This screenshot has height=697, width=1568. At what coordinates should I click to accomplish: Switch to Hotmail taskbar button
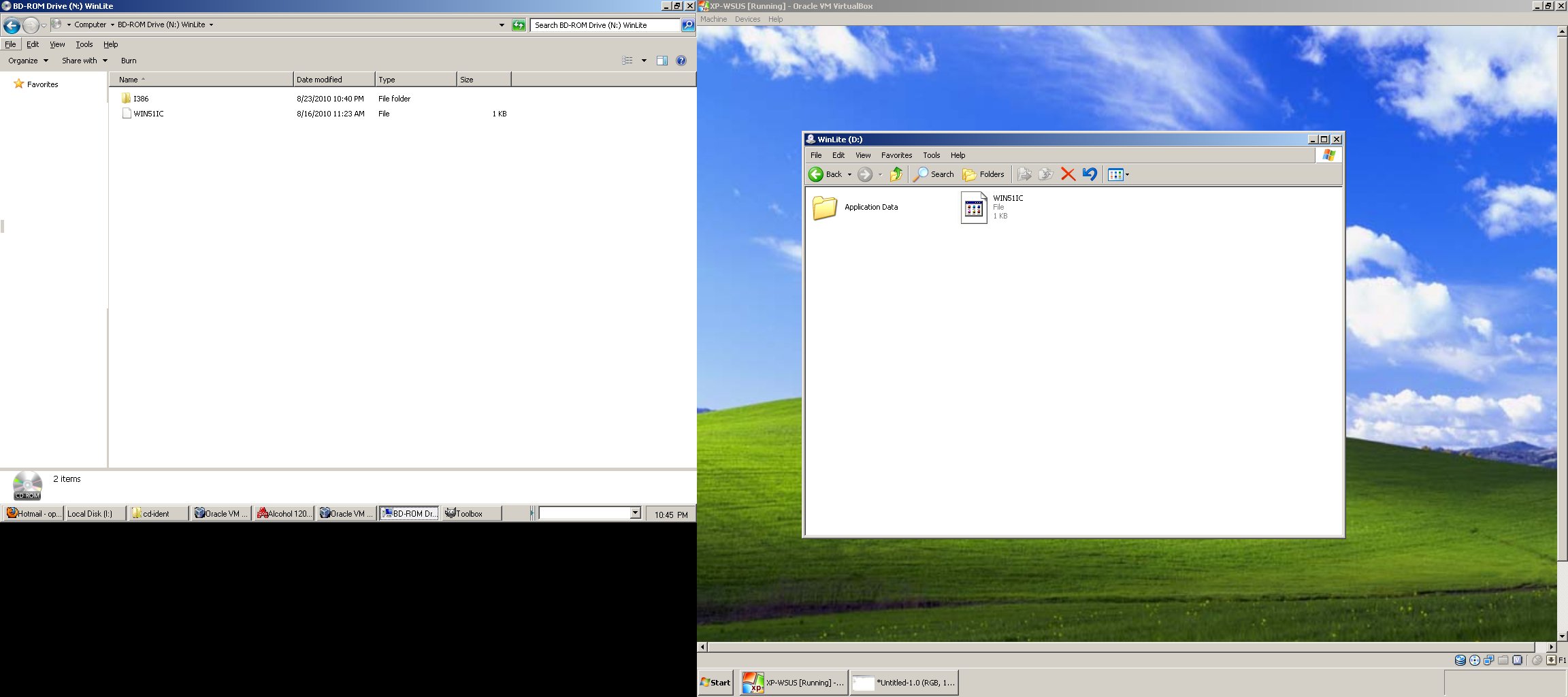[x=33, y=513]
